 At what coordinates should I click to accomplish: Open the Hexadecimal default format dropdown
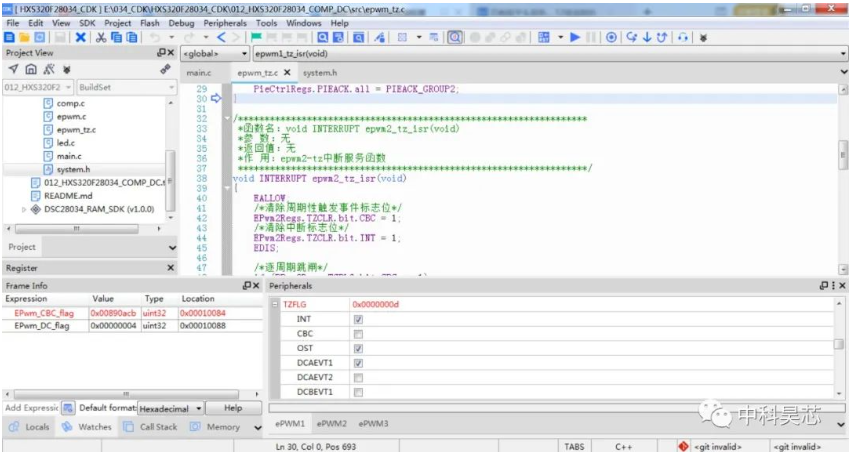171,409
